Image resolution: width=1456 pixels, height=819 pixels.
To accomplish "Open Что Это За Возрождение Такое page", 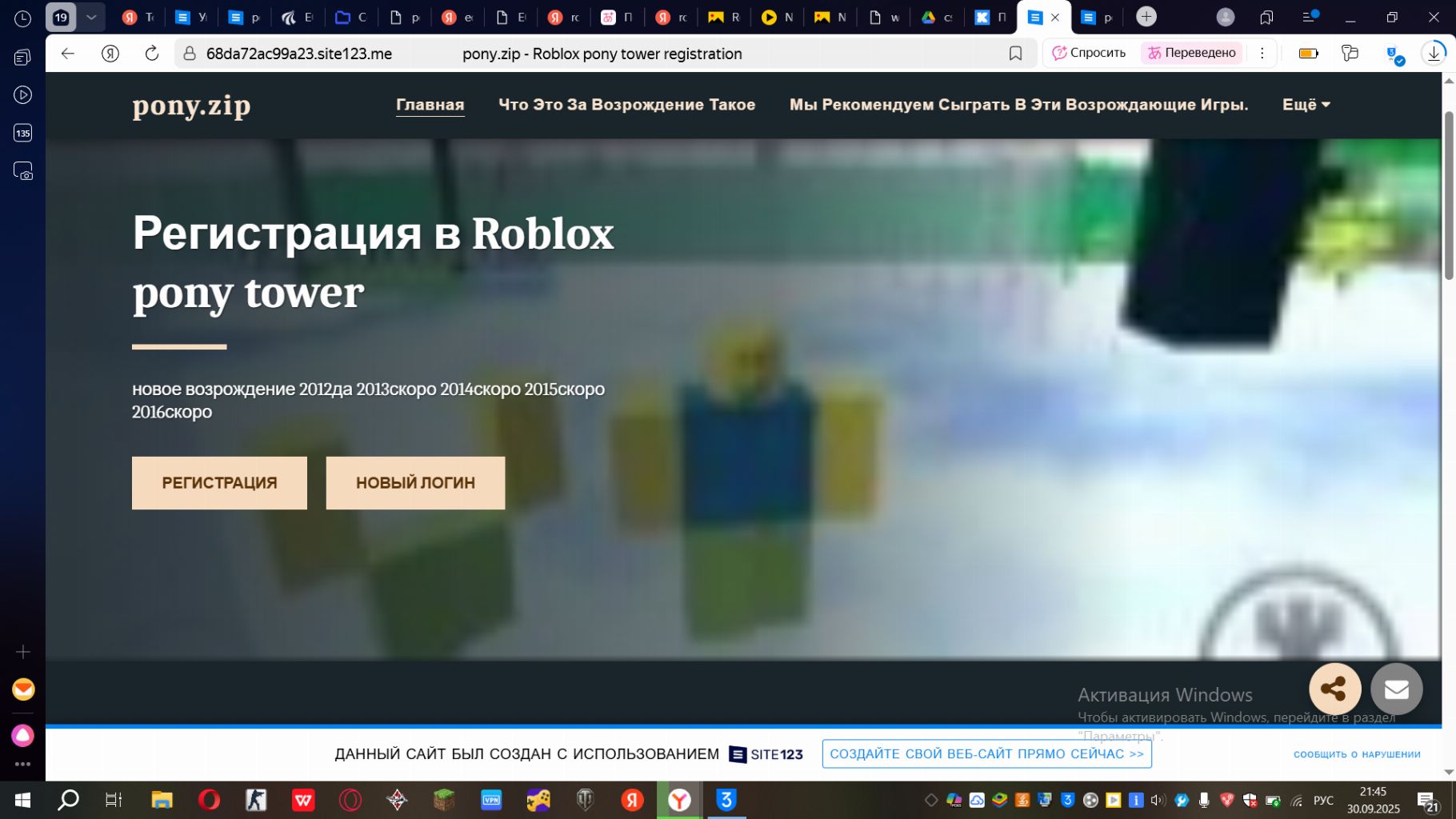I will tap(626, 105).
